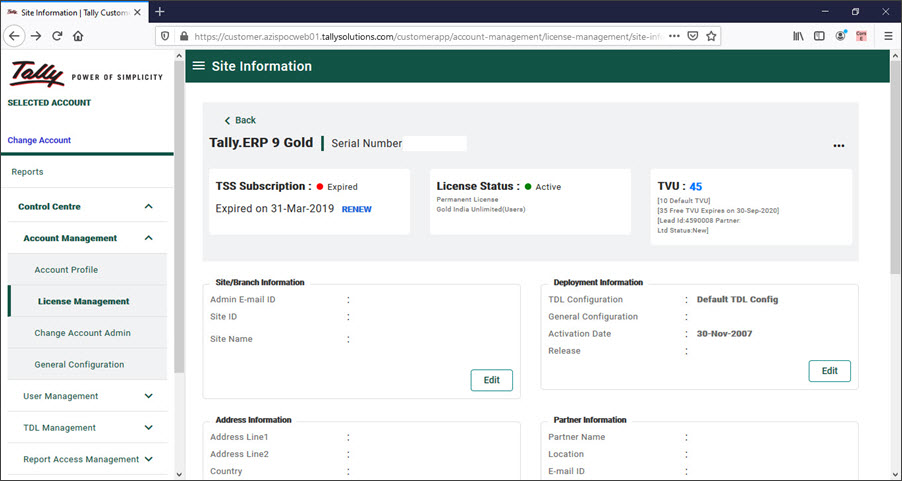This screenshot has height=481, width=902.
Task: Click the browser Back arrow button
Action: (x=14, y=36)
